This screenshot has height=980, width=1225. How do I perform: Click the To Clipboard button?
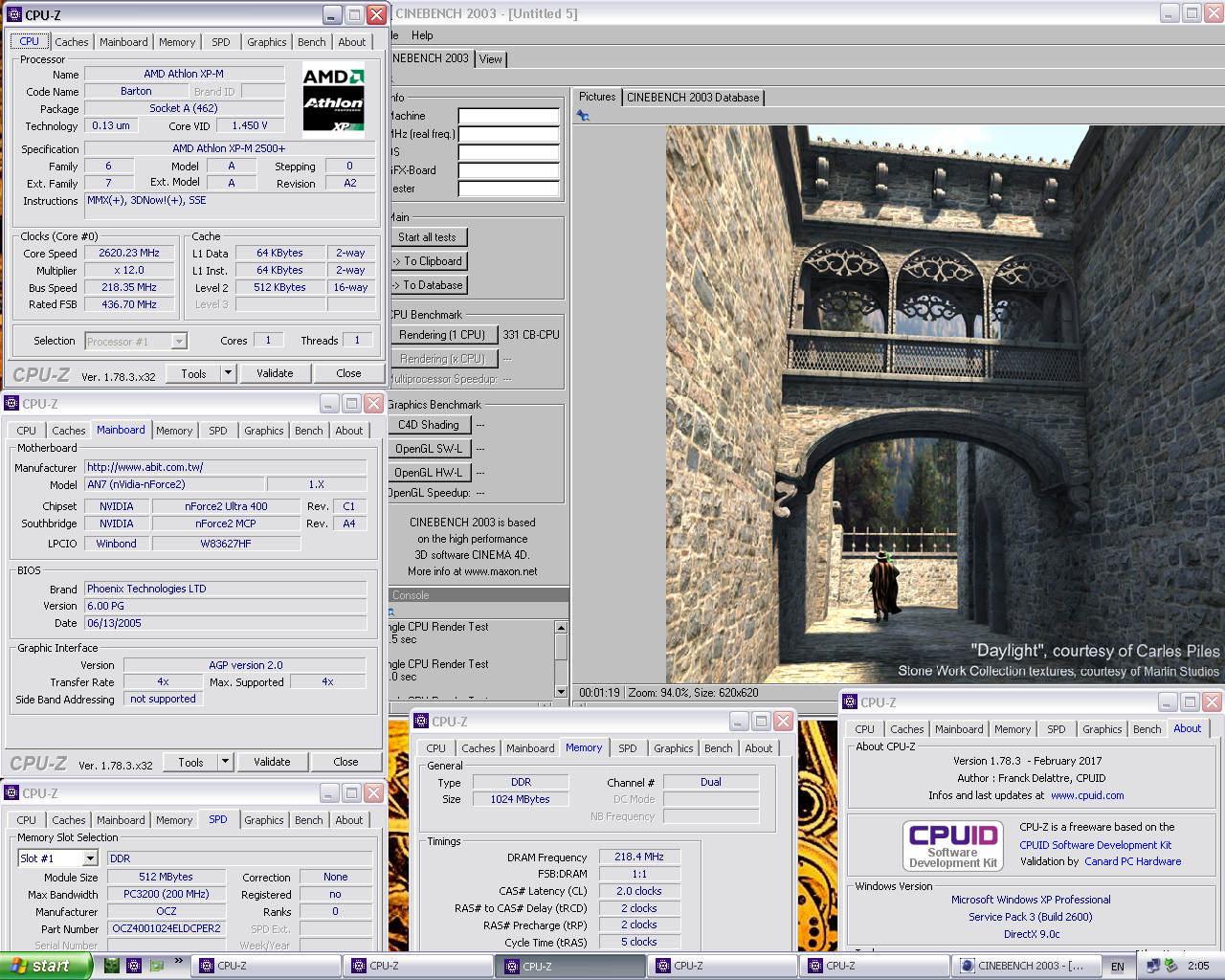tap(428, 261)
